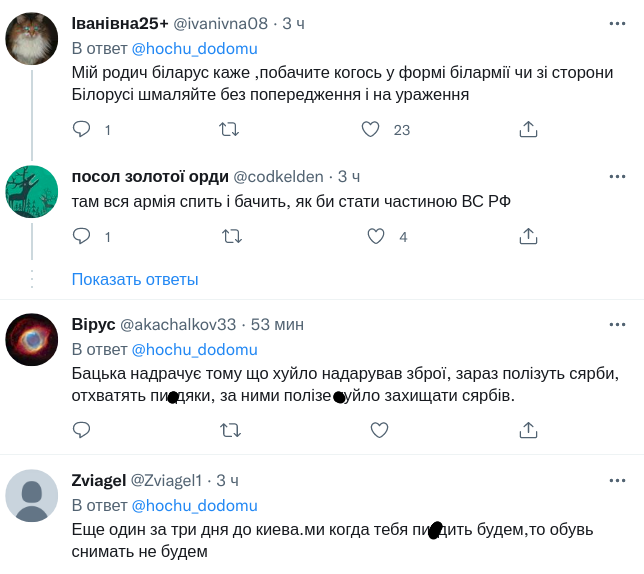
Task: Open @hochu_dodomu mention in Zviagel reply
Action: [194, 505]
